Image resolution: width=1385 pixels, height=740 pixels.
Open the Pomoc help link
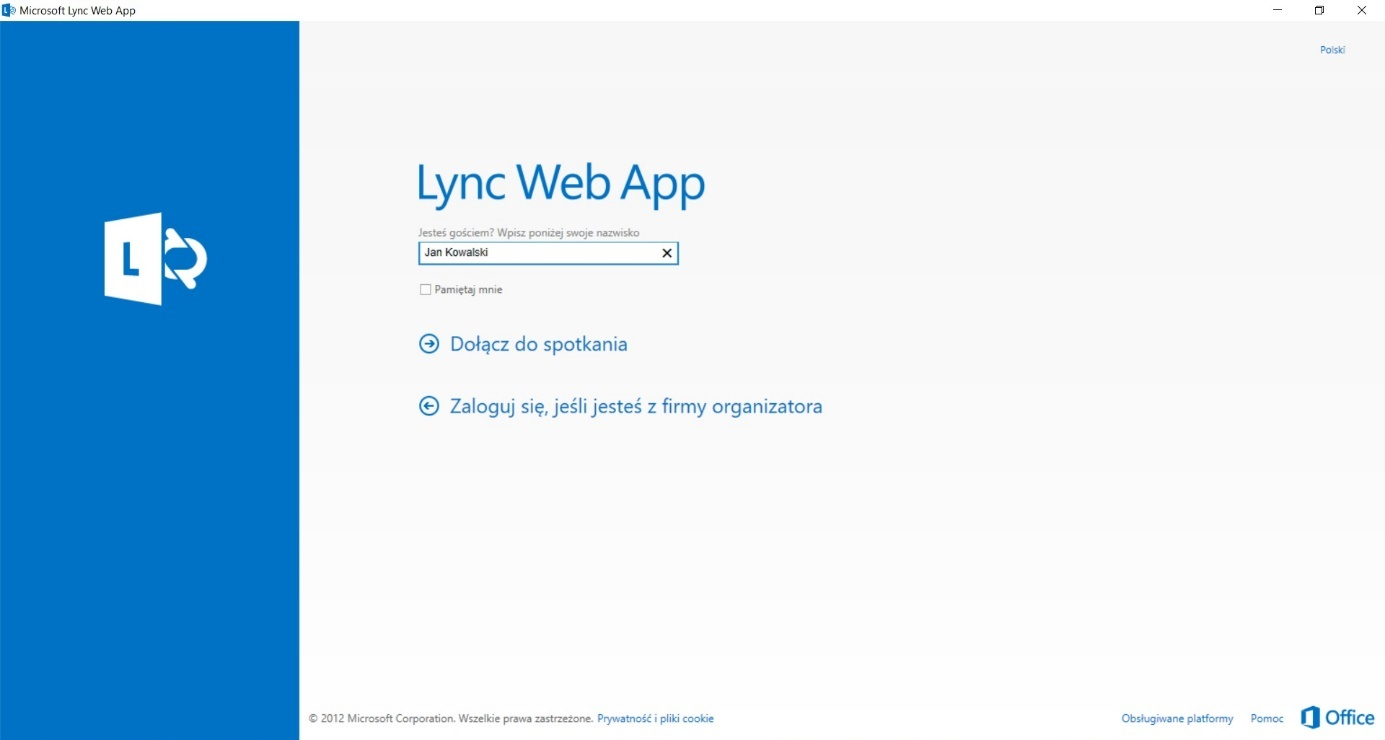pyautogui.click(x=1267, y=719)
